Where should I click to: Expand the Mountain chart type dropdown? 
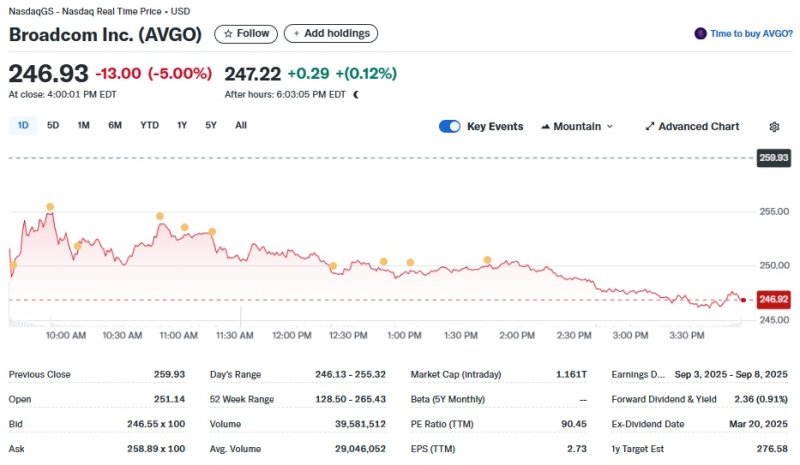tap(577, 127)
